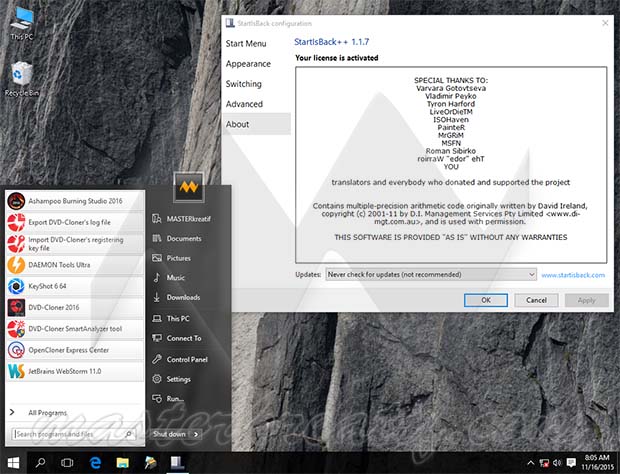
Task: Launch Export DVD-Cloner's log file icon
Action: pos(16,222)
